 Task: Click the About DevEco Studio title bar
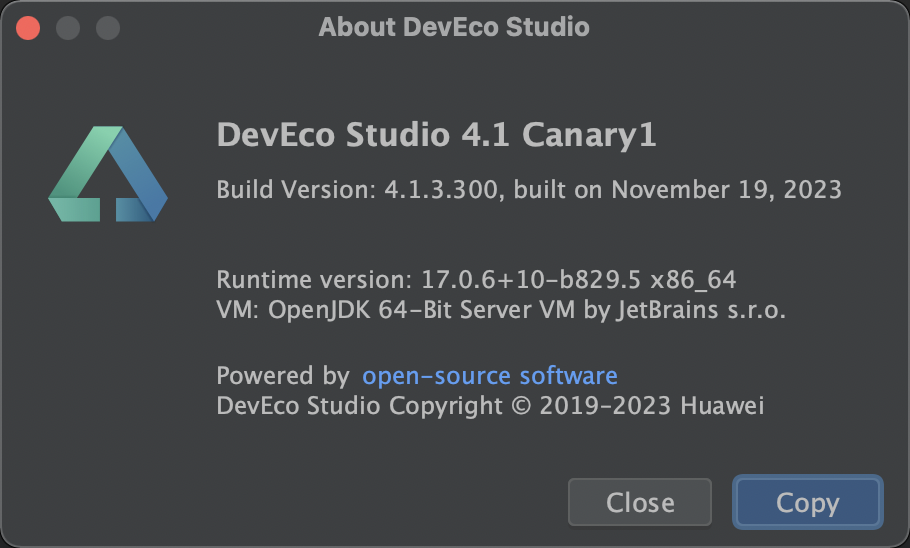pyautogui.click(x=454, y=27)
